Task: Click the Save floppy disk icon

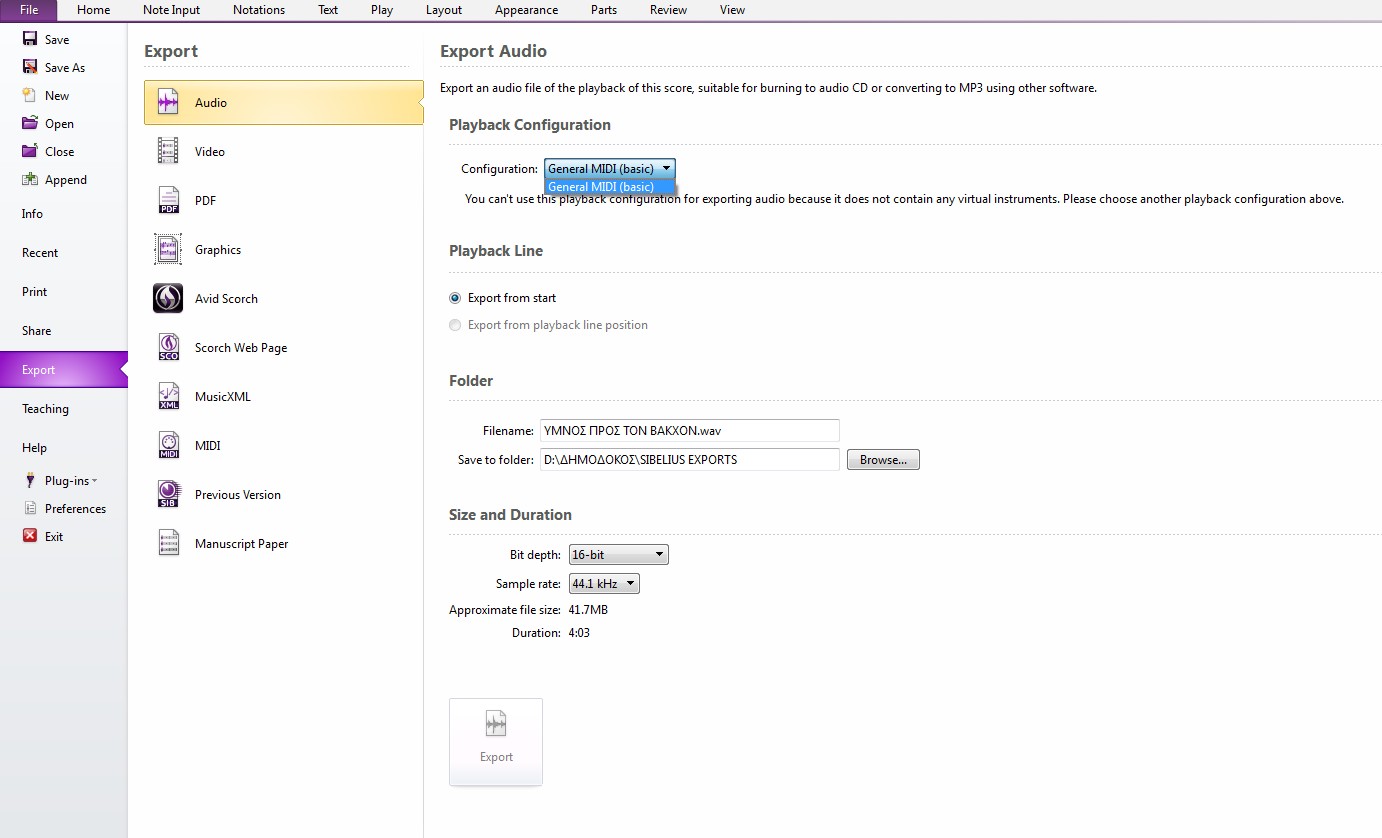Action: tap(30, 39)
